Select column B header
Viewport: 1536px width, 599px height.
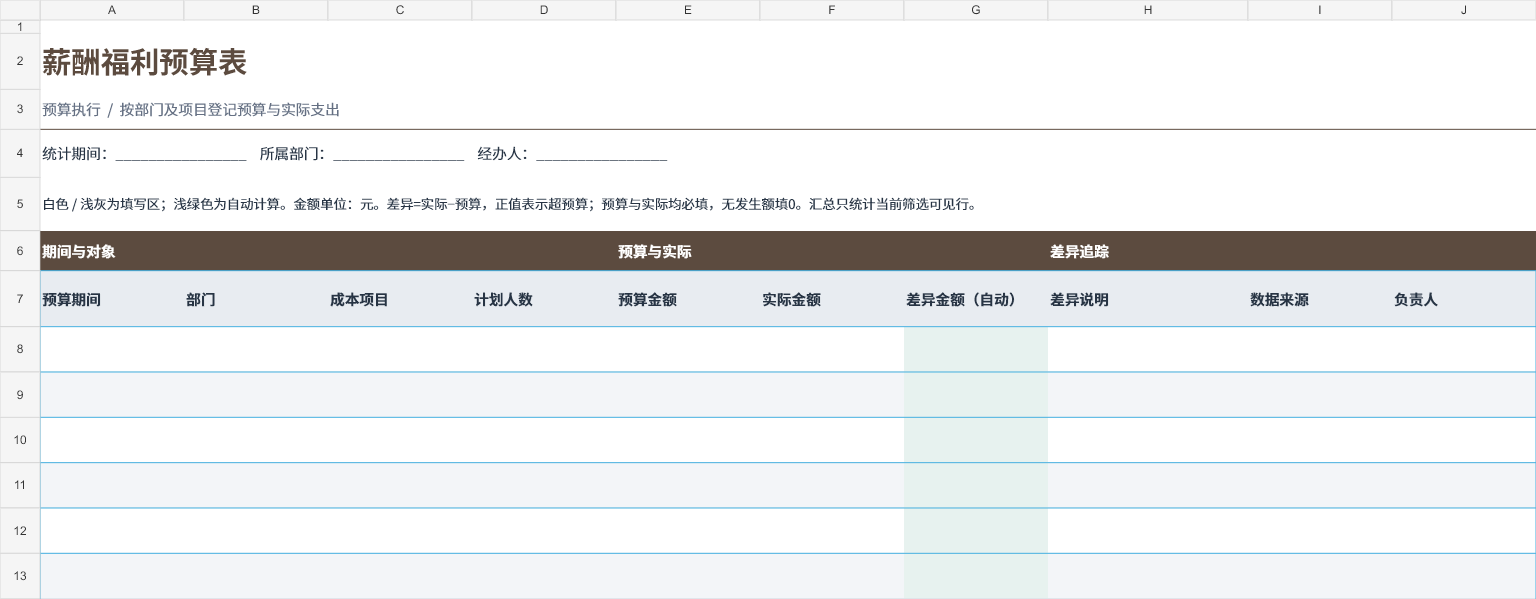click(256, 10)
